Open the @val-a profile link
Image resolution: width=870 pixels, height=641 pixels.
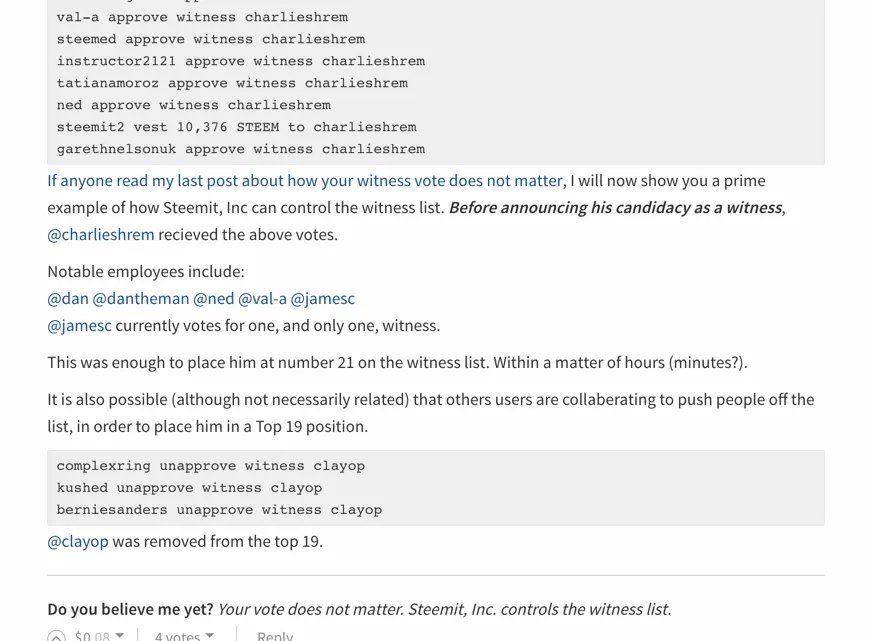click(262, 299)
